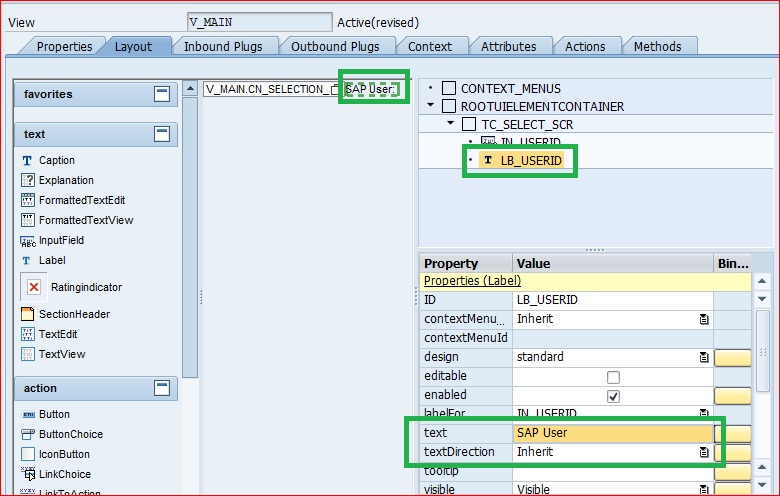Open value help for visible property
Screen dimensions: 780x496
click(704, 490)
